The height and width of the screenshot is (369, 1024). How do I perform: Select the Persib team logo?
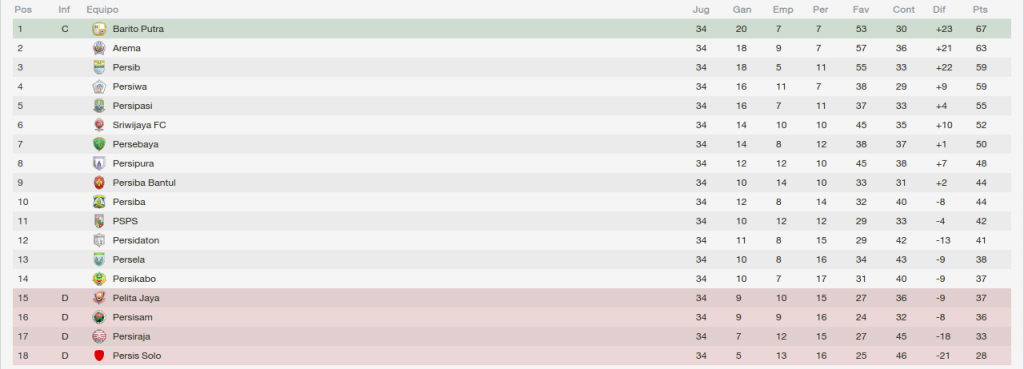pyautogui.click(x=99, y=67)
